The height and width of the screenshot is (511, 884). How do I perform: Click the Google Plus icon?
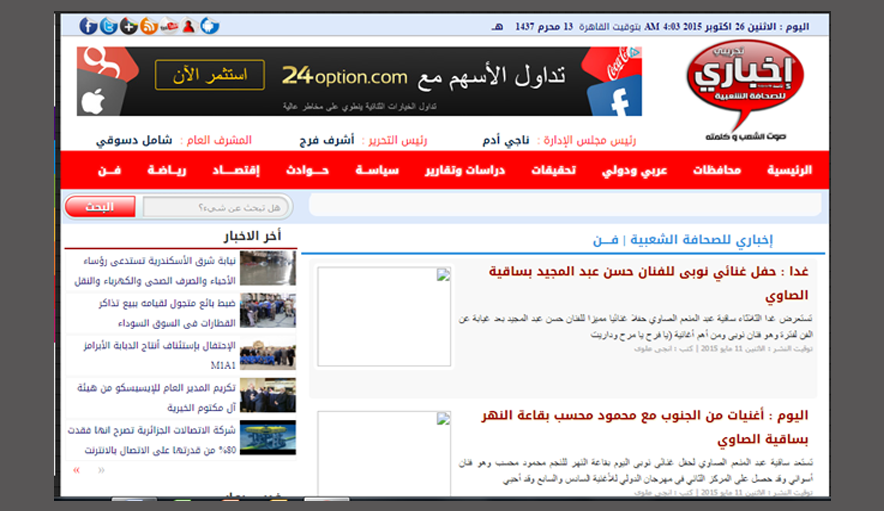pyautogui.click(x=128, y=26)
